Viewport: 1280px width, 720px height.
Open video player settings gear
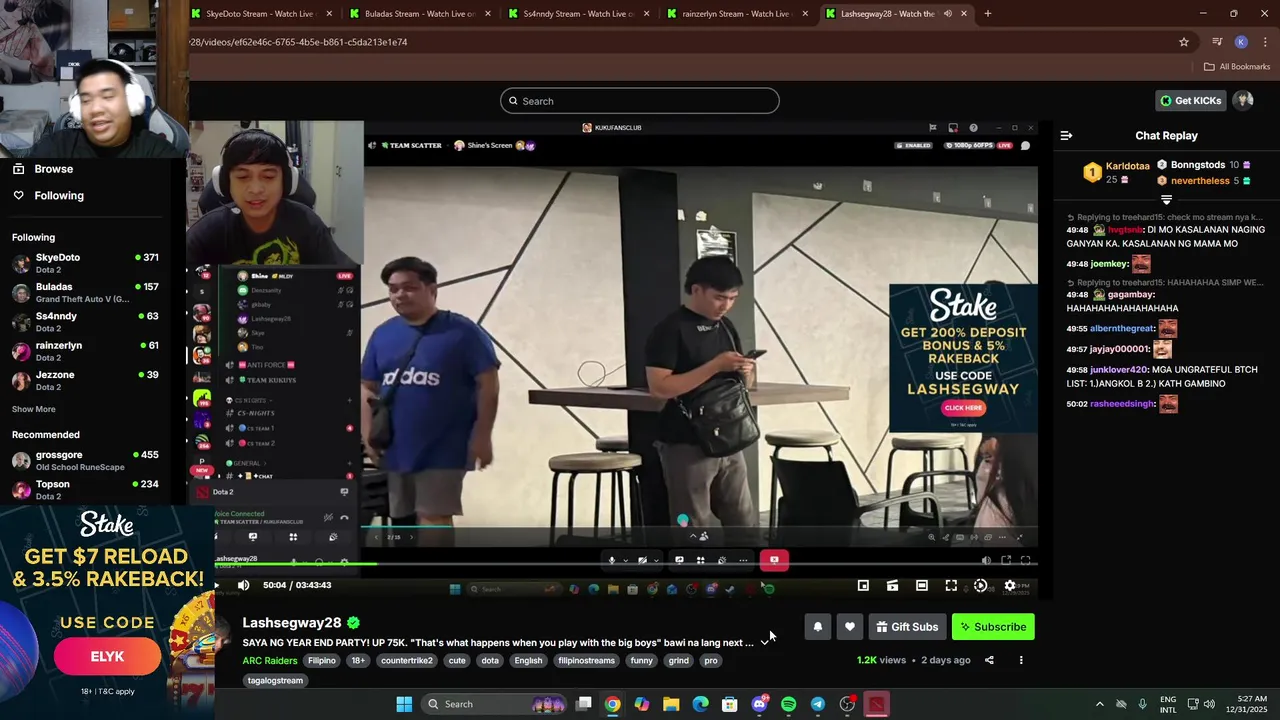pos(1010,585)
